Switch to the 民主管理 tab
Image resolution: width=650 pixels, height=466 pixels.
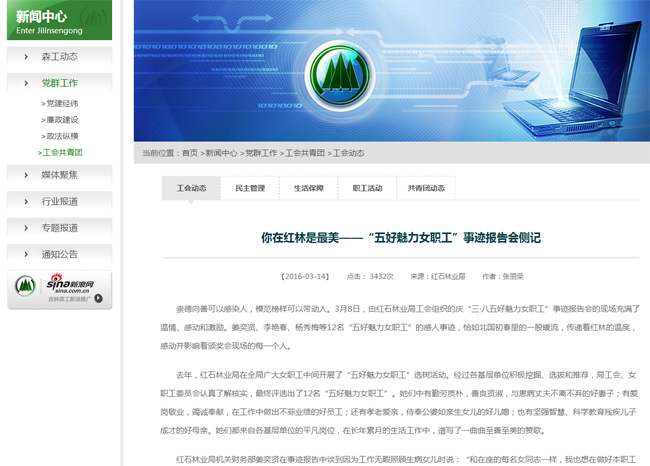250,188
